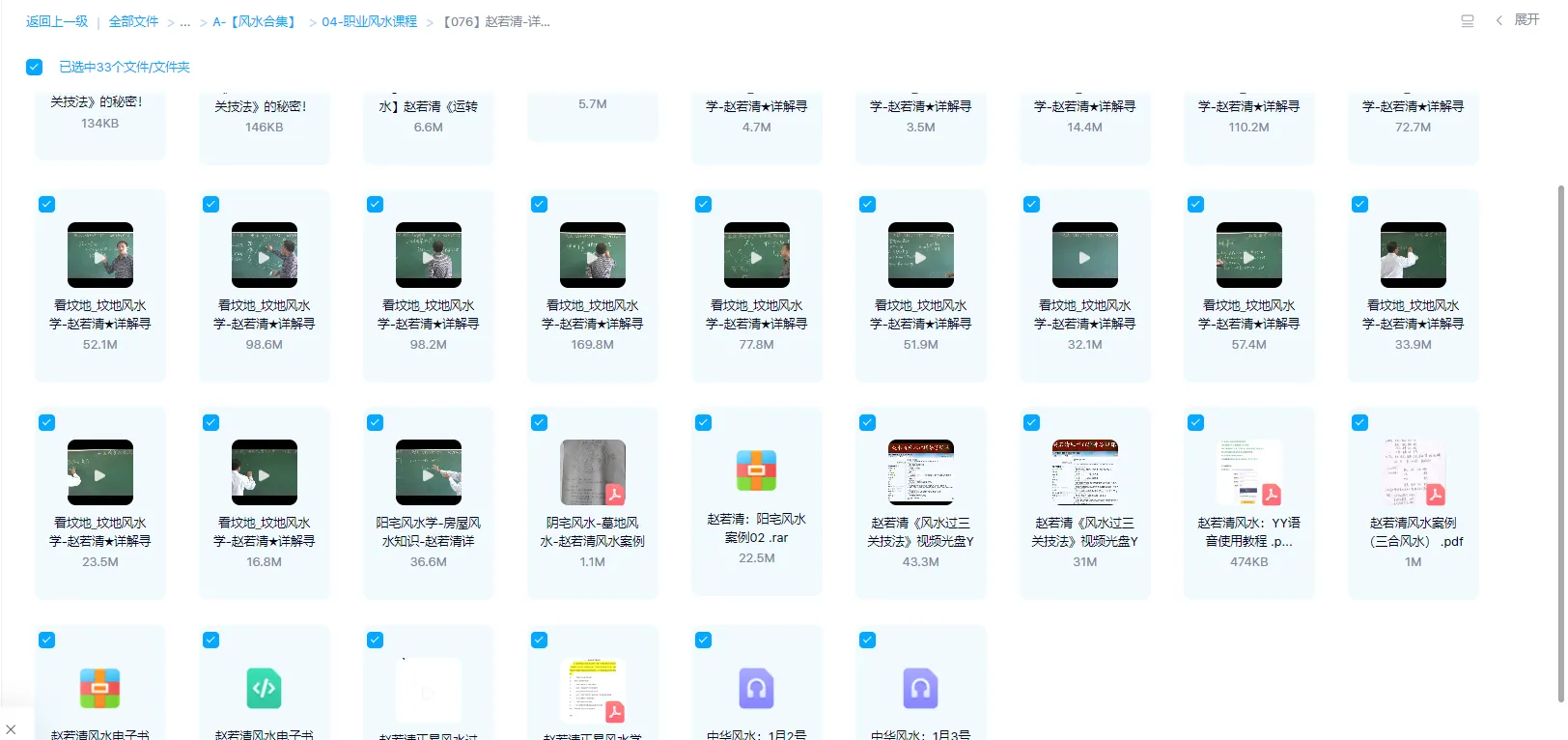The height and width of the screenshot is (740, 1568).
Task: Open the RAR icon of first 赵若清风水电子书
Action: pyautogui.click(x=100, y=688)
